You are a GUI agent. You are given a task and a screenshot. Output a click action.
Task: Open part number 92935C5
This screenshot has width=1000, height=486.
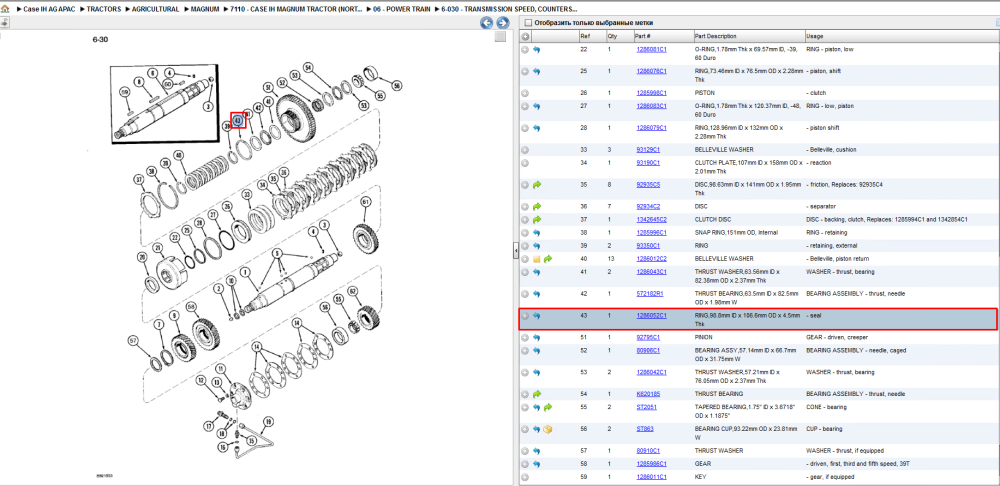(648, 184)
